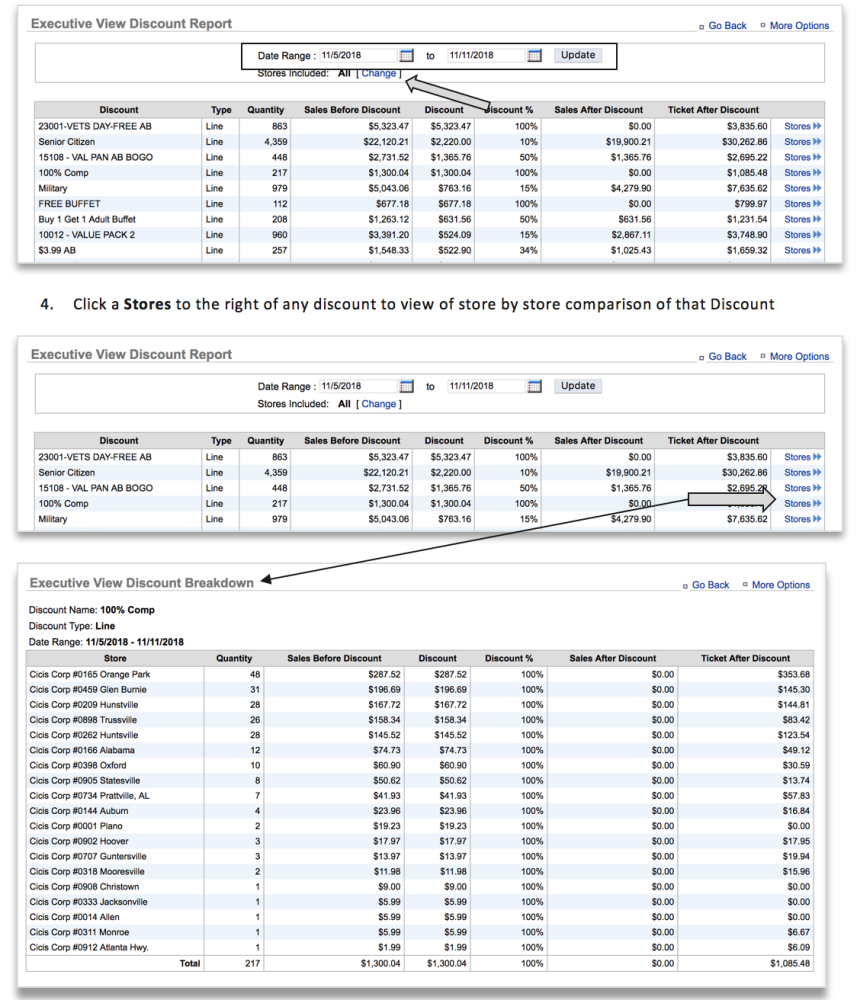Click Go Back on the Discount Breakdown view
Screen dimensions: 857x1000
710,584
